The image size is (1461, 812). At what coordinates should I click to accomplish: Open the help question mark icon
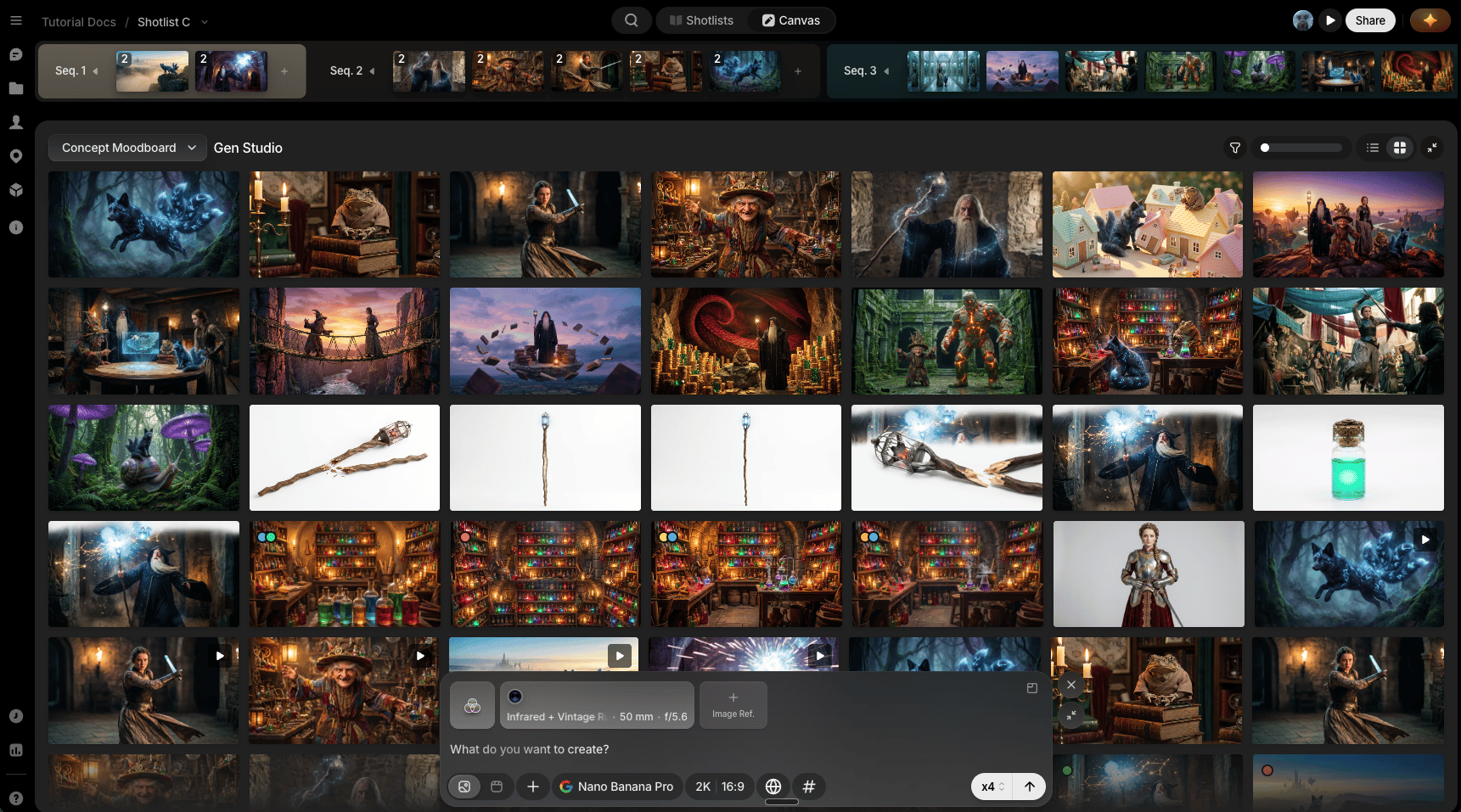[16, 798]
